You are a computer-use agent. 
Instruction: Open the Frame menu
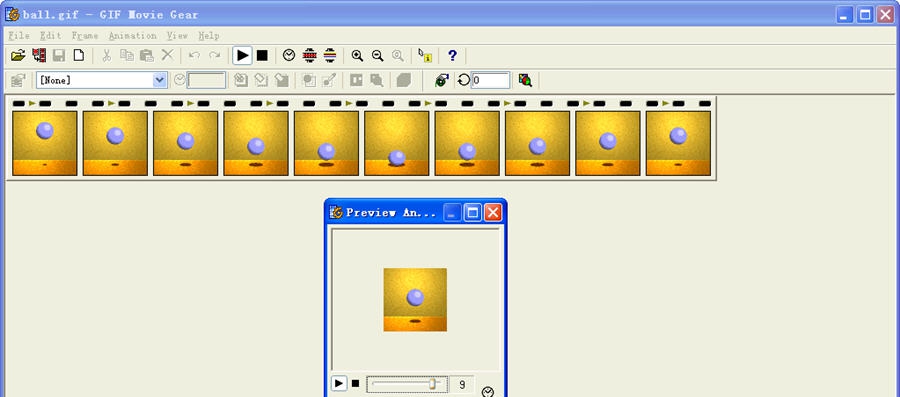(x=85, y=36)
